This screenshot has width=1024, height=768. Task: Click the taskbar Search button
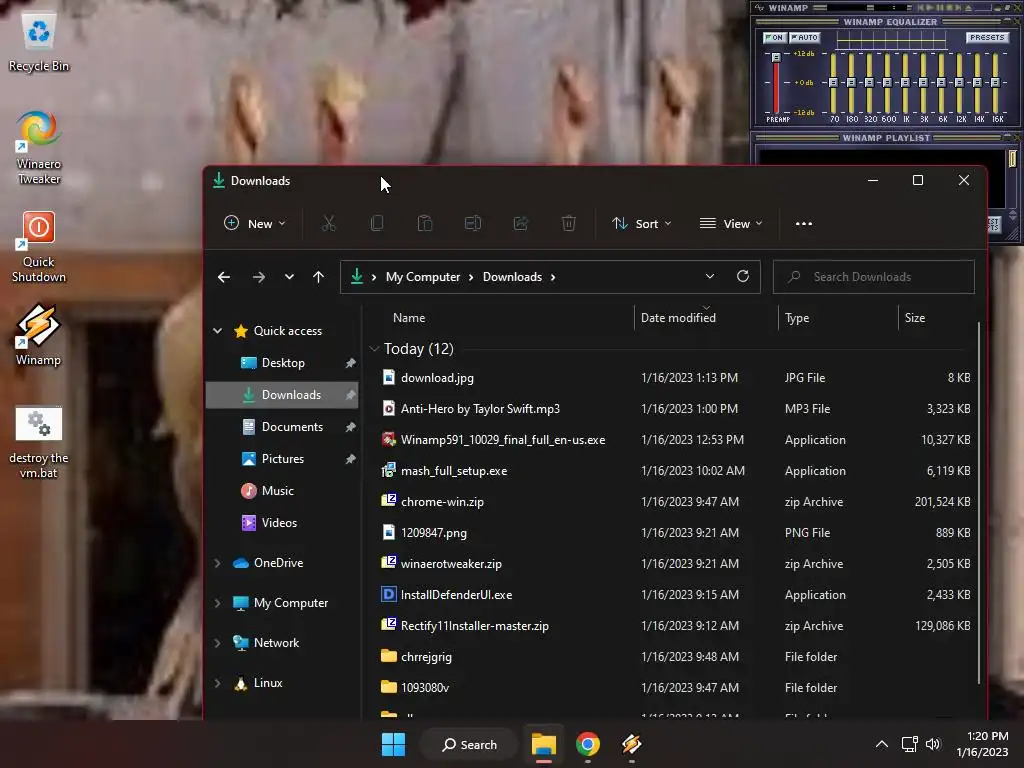coord(470,744)
